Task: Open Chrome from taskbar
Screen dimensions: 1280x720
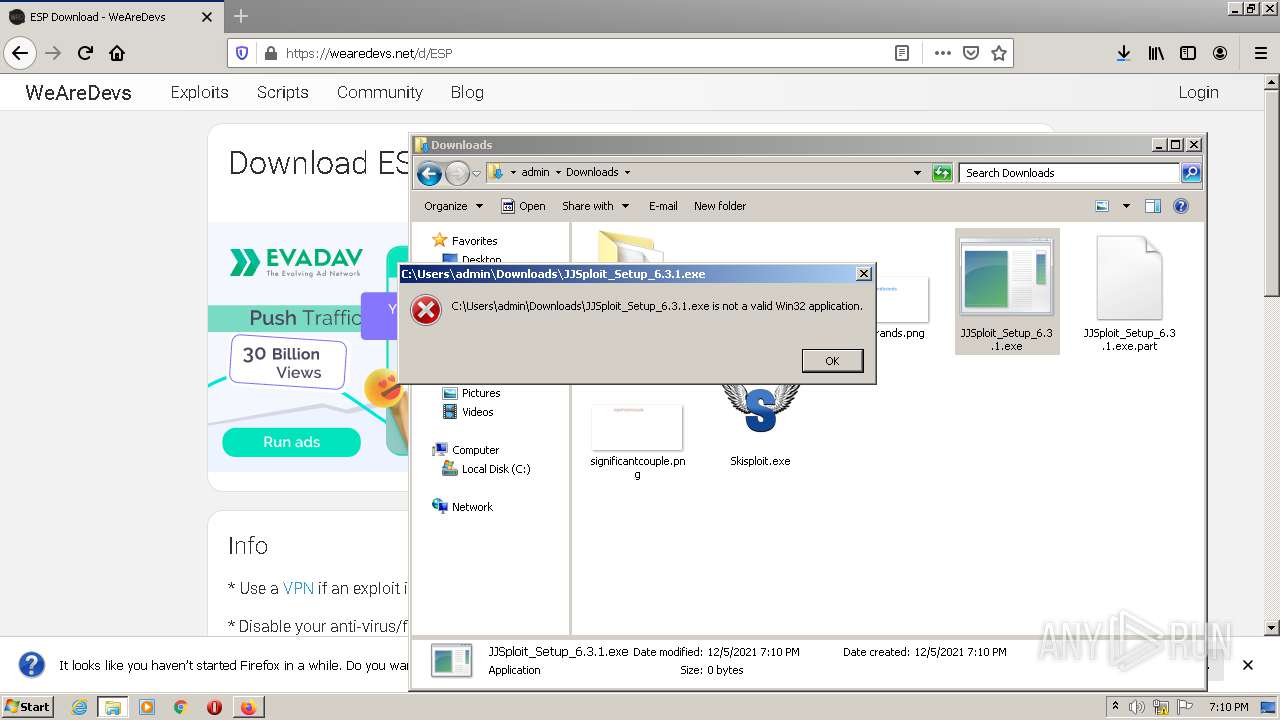Action: tap(180, 707)
